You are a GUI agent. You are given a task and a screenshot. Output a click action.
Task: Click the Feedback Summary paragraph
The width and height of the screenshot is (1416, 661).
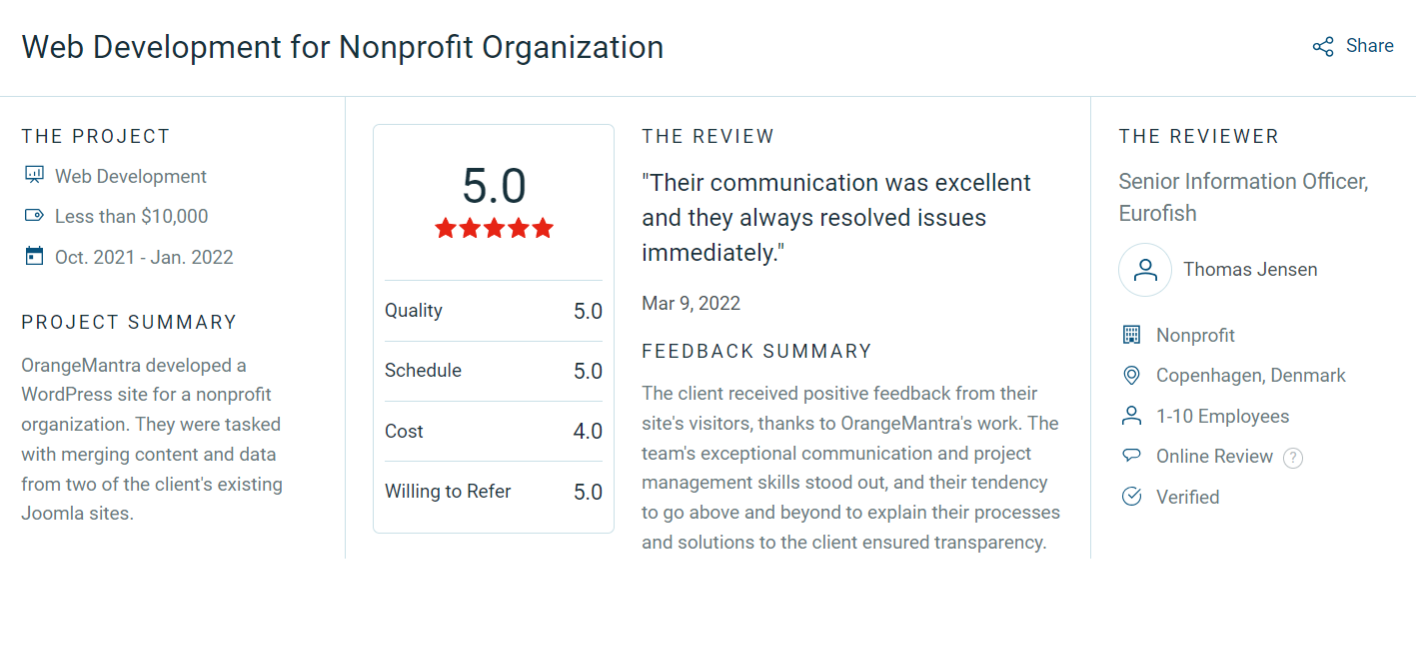point(850,468)
